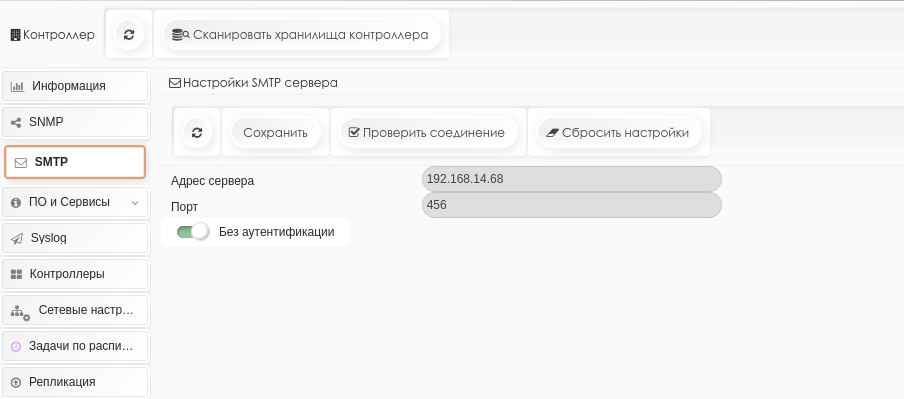Click Сканировать хранилища контроллера button

click(x=302, y=35)
